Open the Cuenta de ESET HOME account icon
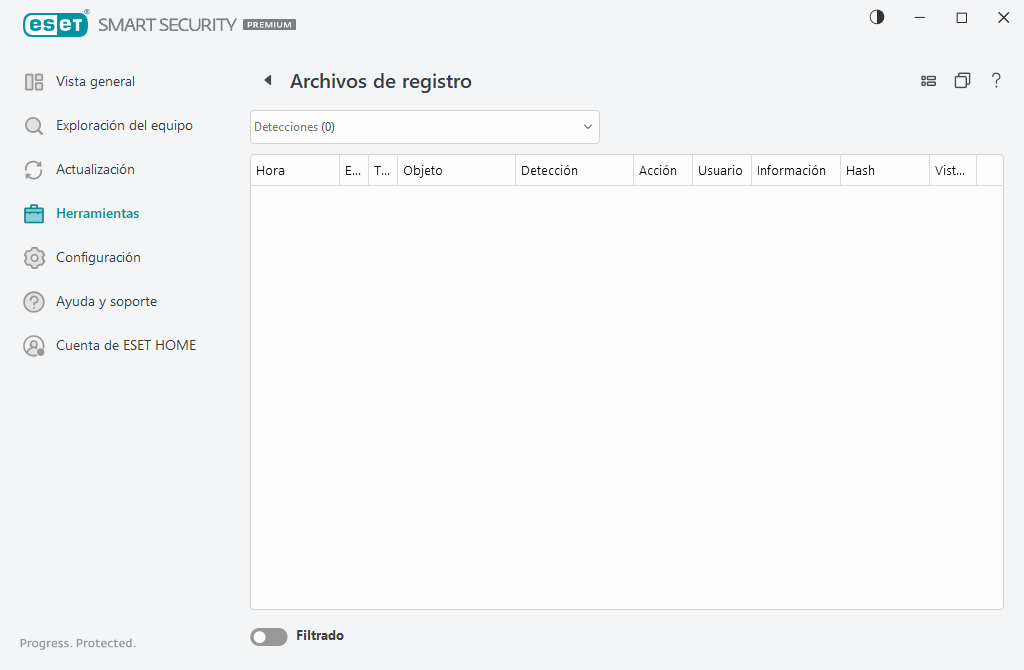Image resolution: width=1024 pixels, height=670 pixels. click(x=34, y=345)
